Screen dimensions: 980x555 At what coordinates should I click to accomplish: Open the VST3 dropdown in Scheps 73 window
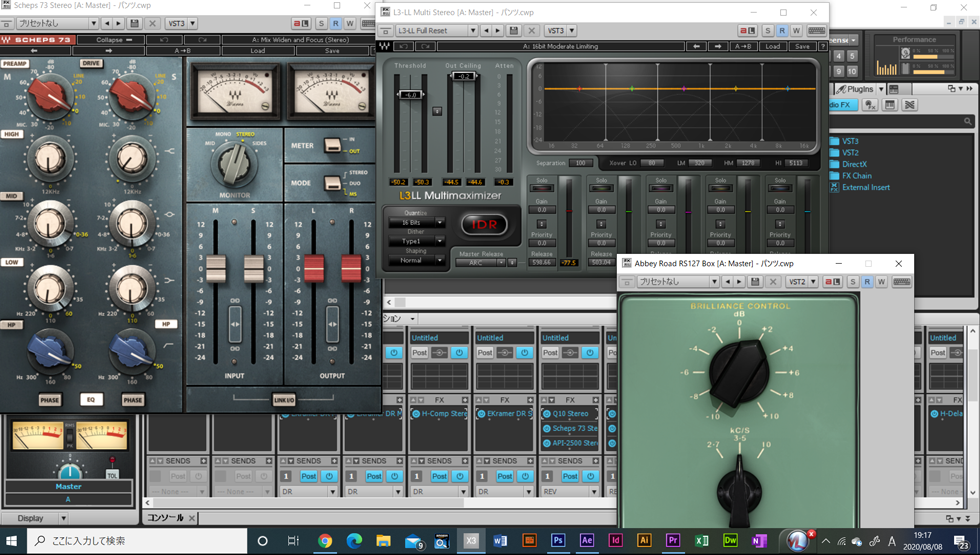tap(192, 23)
